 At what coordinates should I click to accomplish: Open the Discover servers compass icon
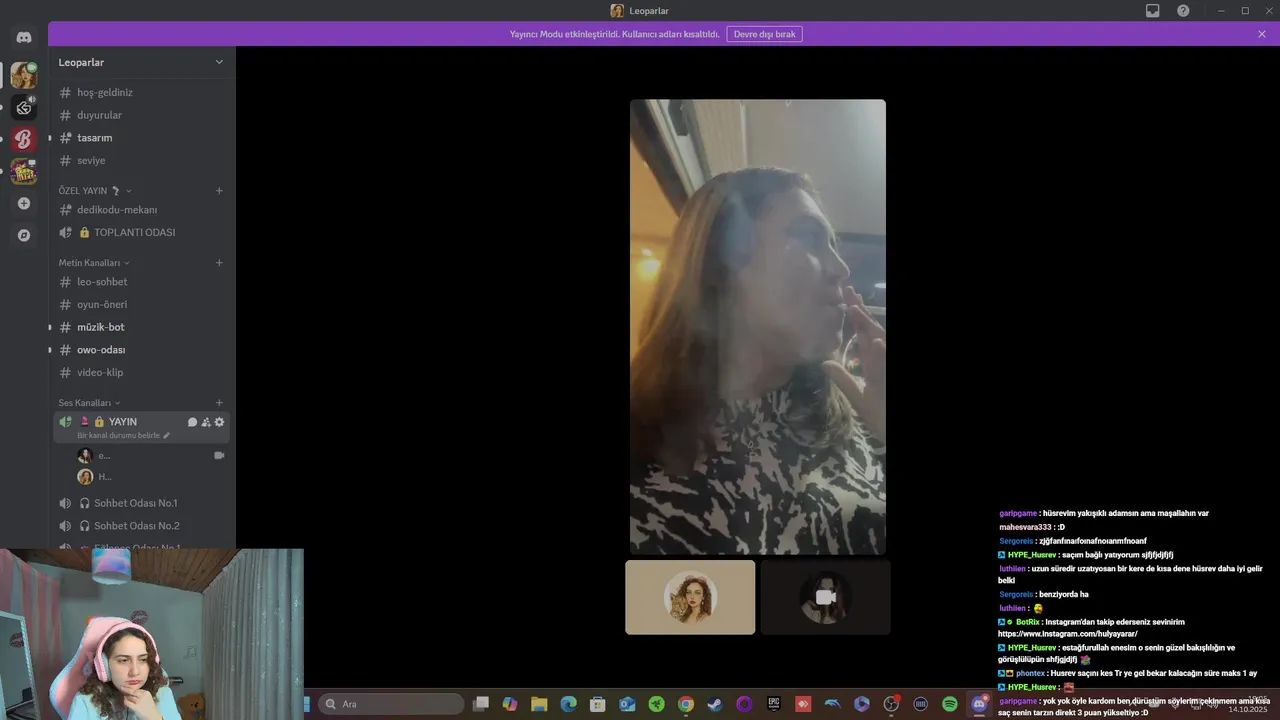(x=24, y=235)
